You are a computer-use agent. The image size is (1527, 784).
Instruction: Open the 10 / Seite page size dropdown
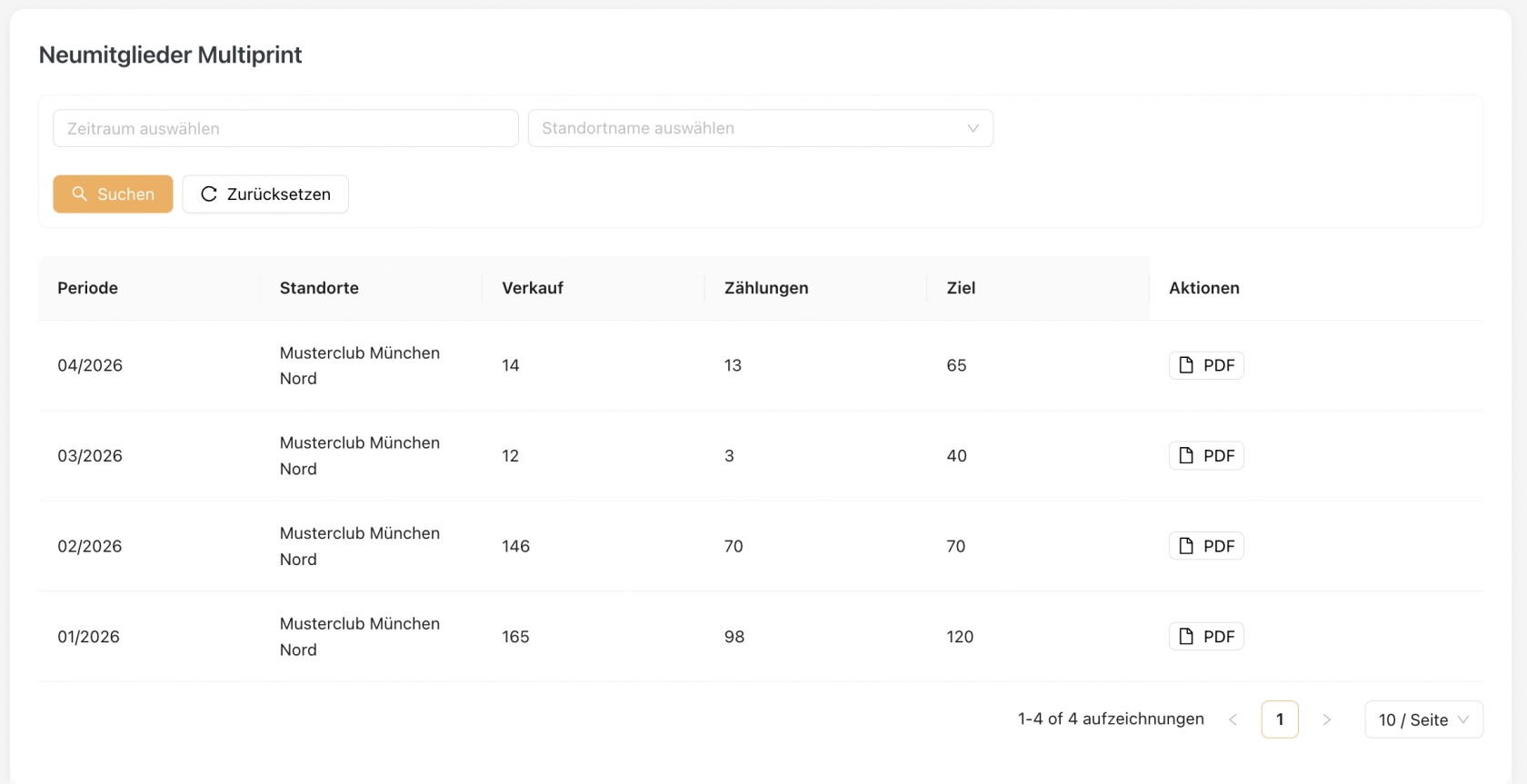tap(1423, 719)
